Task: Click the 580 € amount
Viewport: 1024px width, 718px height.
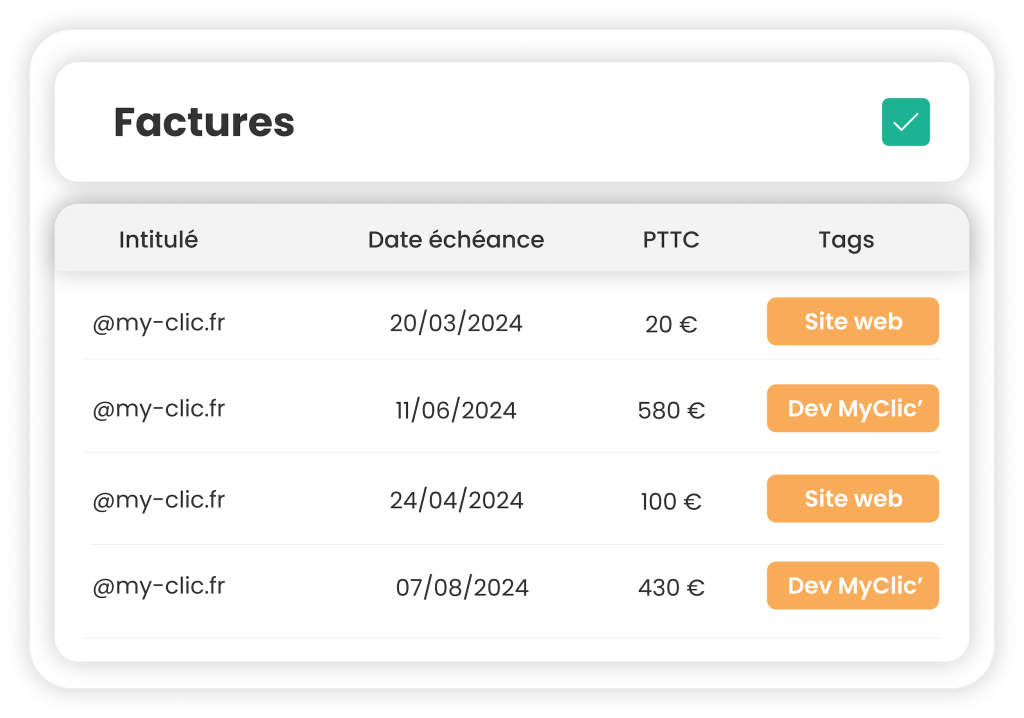Action: point(671,408)
